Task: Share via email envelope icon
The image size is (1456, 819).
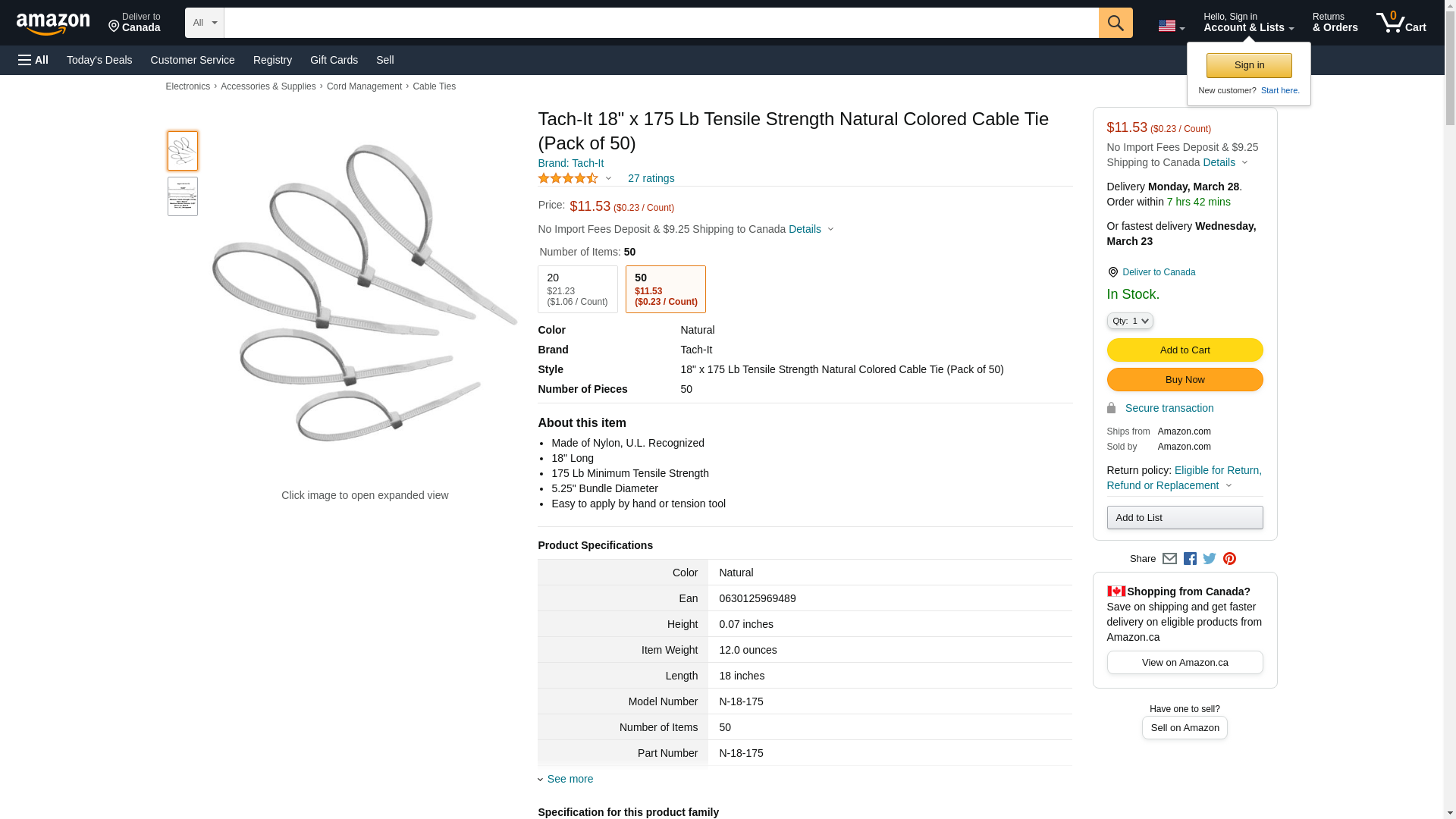Action: pyautogui.click(x=1169, y=559)
